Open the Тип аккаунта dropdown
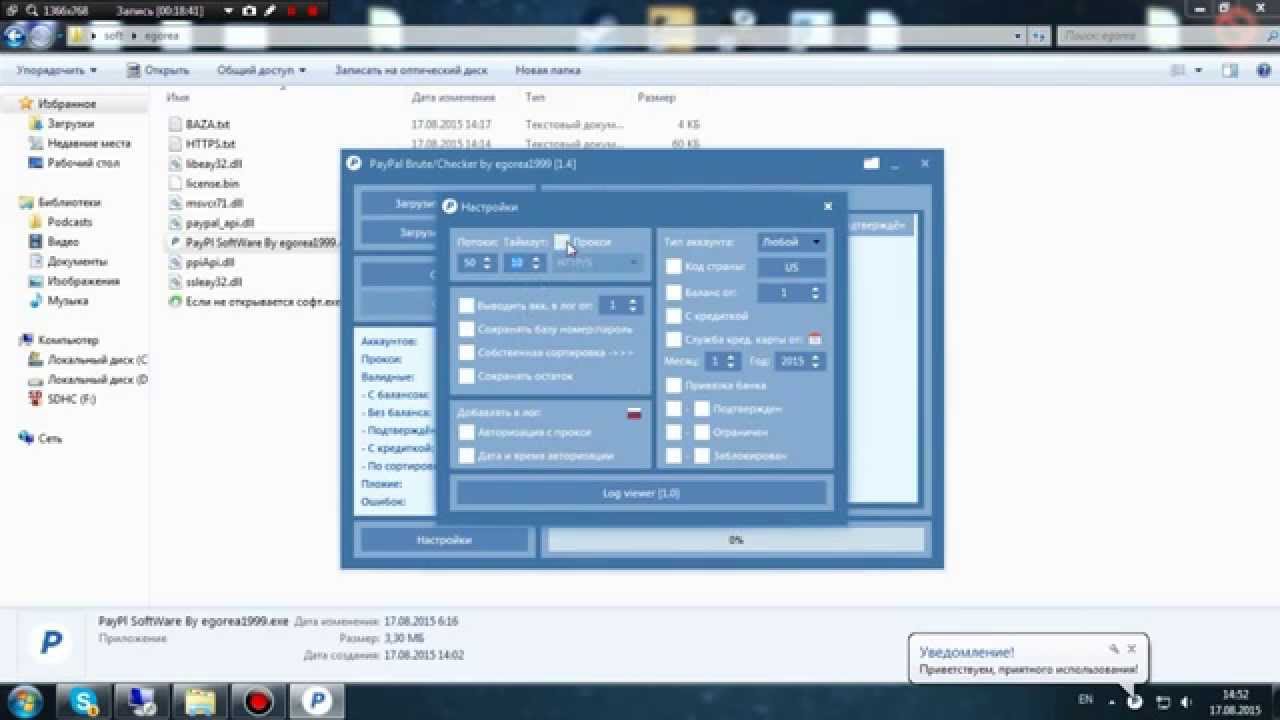This screenshot has height=720, width=1280. [x=790, y=242]
